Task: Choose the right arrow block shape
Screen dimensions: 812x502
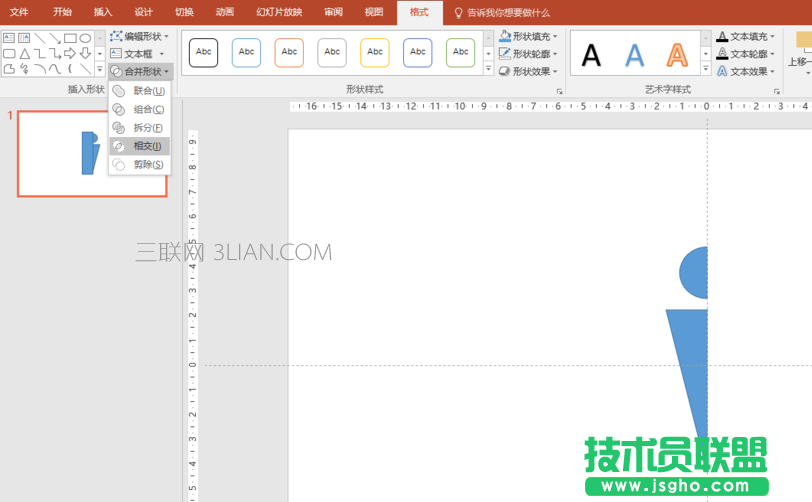Action: [x=70, y=53]
